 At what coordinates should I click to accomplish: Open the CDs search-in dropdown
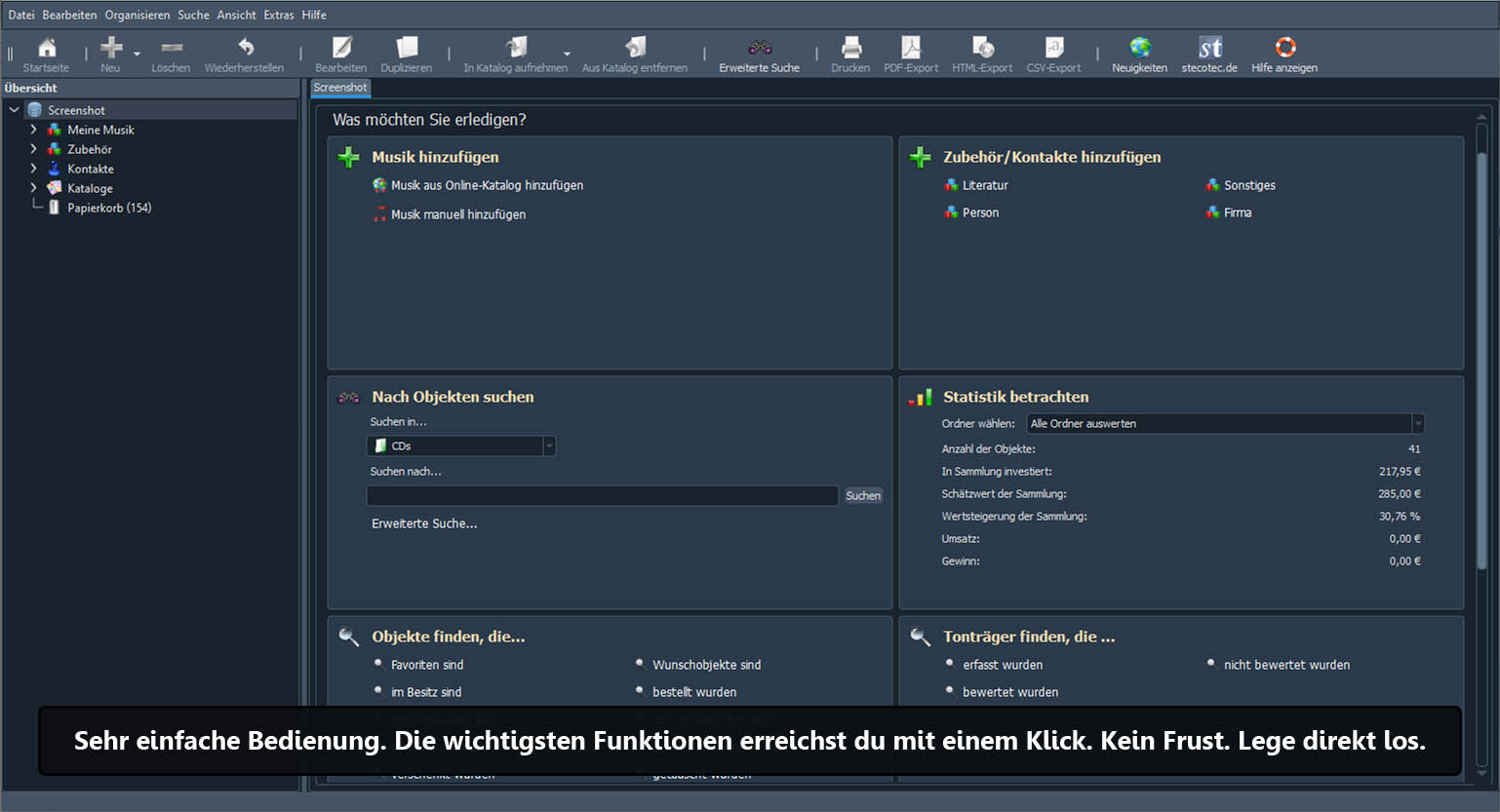461,445
